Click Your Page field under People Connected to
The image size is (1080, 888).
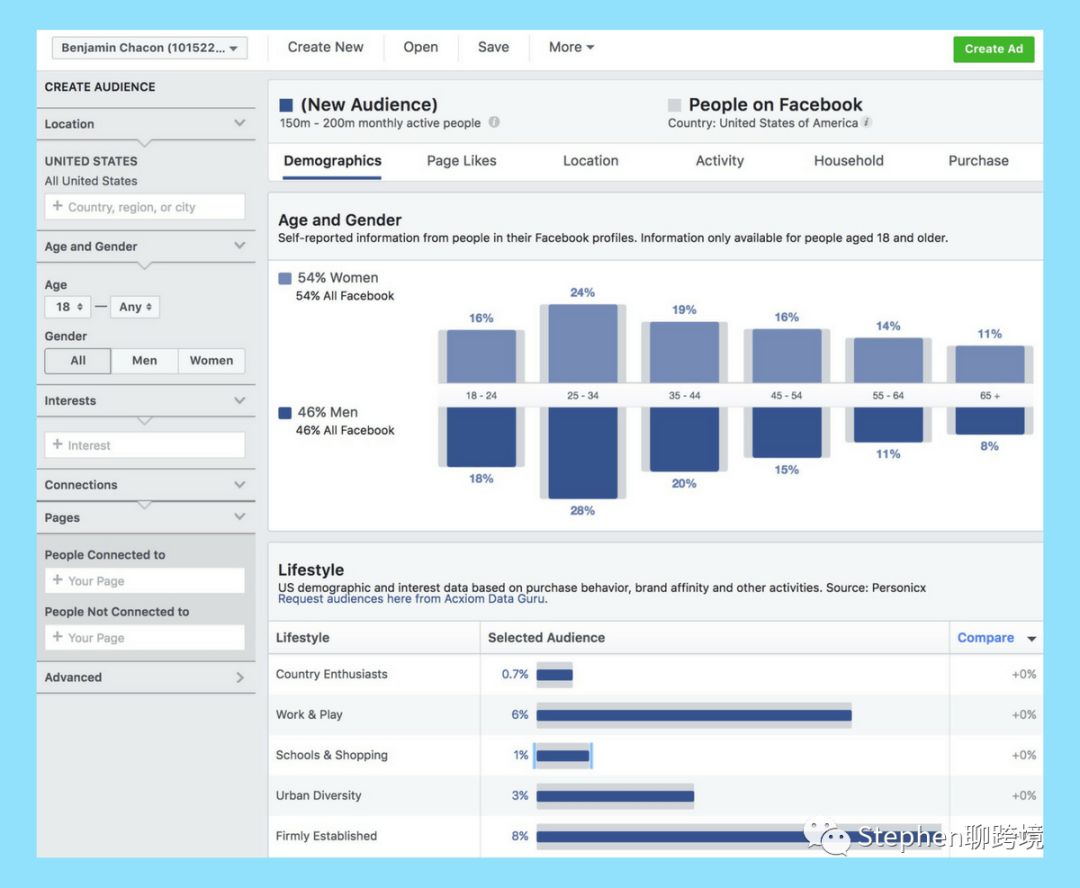[x=145, y=581]
